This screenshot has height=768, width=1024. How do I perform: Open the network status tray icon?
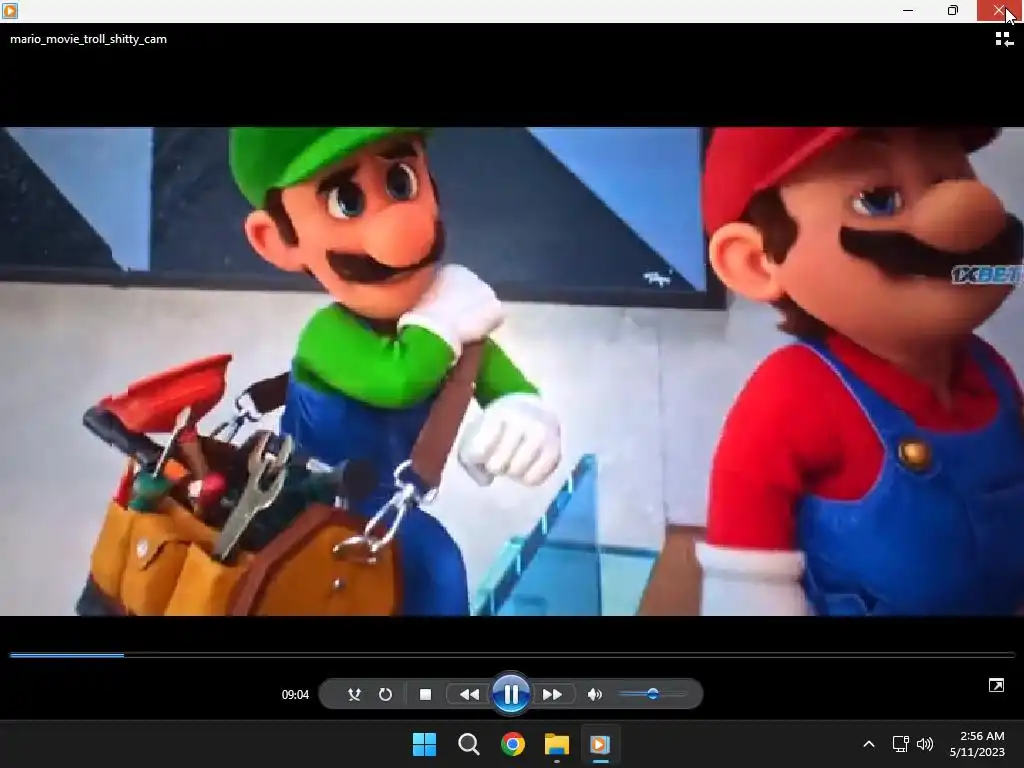tap(901, 744)
